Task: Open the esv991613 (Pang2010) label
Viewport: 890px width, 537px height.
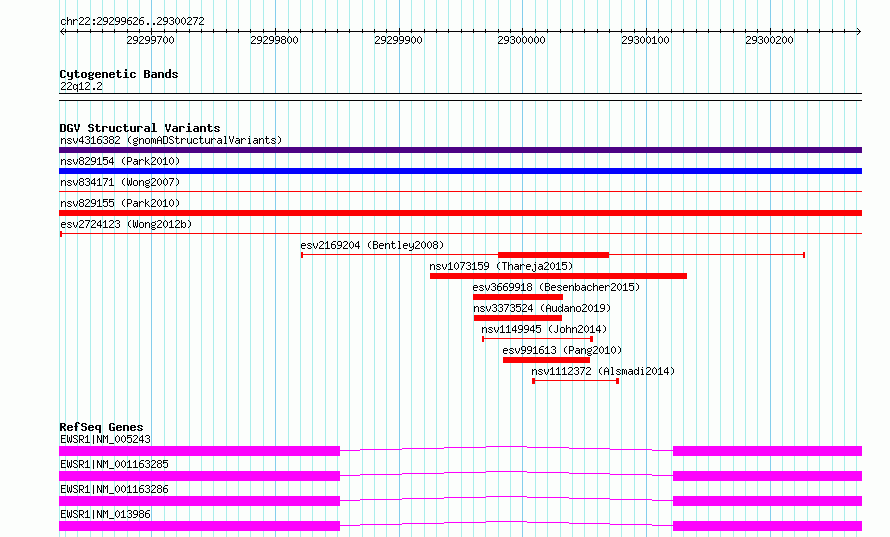Action: click(562, 350)
